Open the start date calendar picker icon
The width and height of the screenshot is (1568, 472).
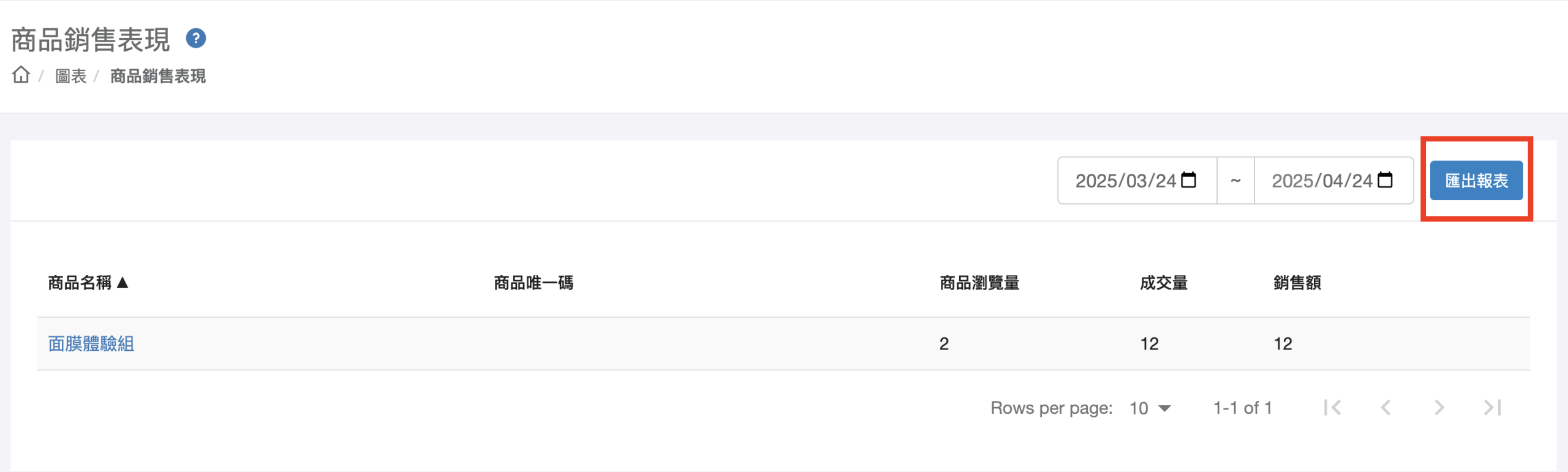1188,180
